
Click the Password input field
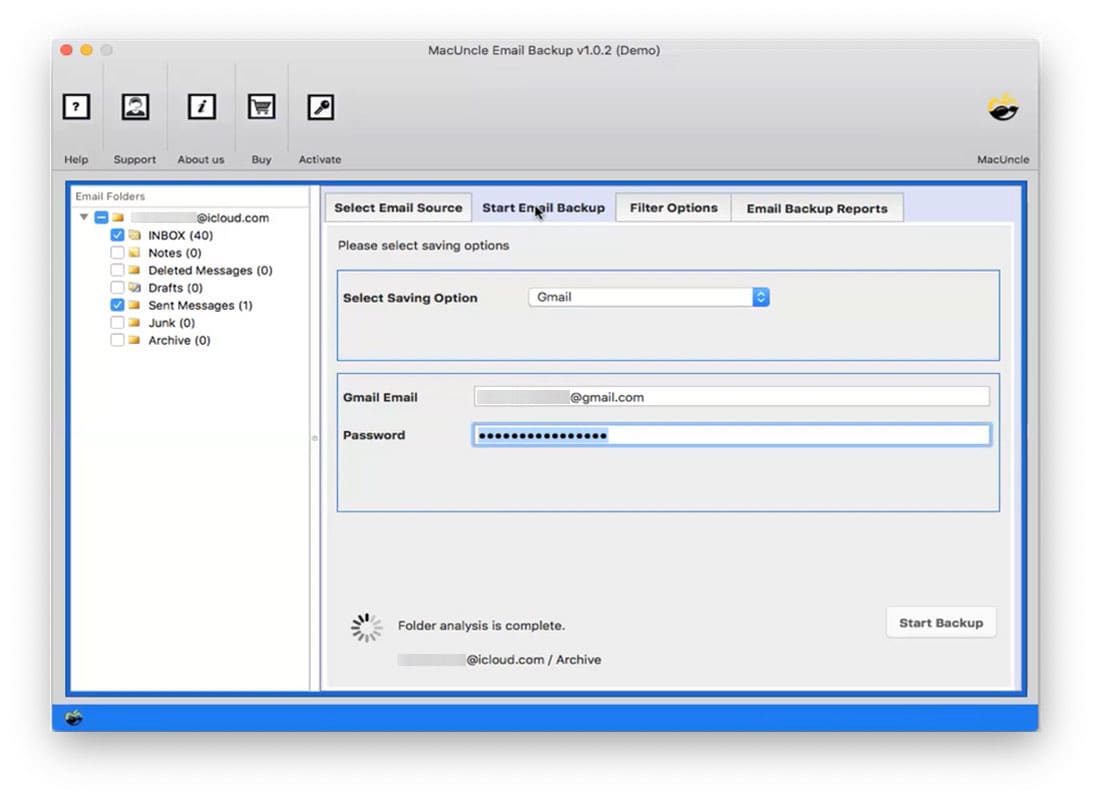click(731, 434)
